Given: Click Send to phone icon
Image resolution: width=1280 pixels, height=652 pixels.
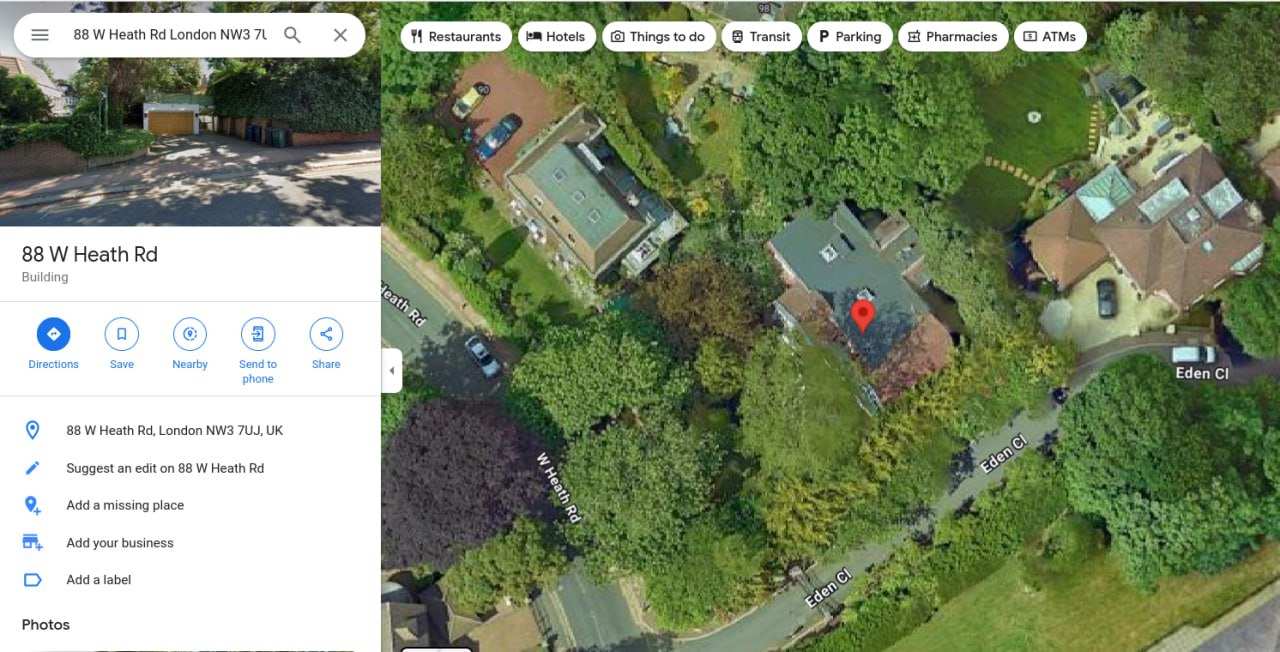Looking at the screenshot, I should [x=258, y=334].
